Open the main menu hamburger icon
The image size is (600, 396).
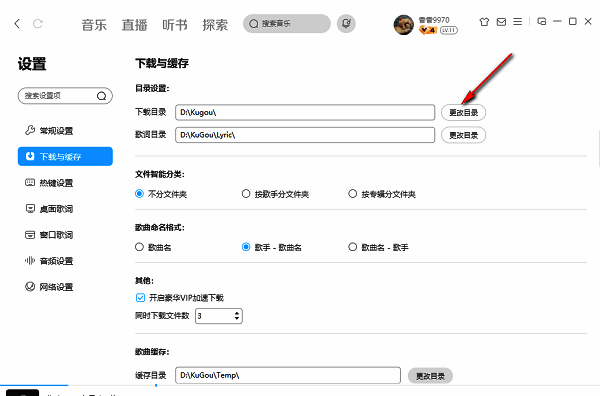click(517, 22)
